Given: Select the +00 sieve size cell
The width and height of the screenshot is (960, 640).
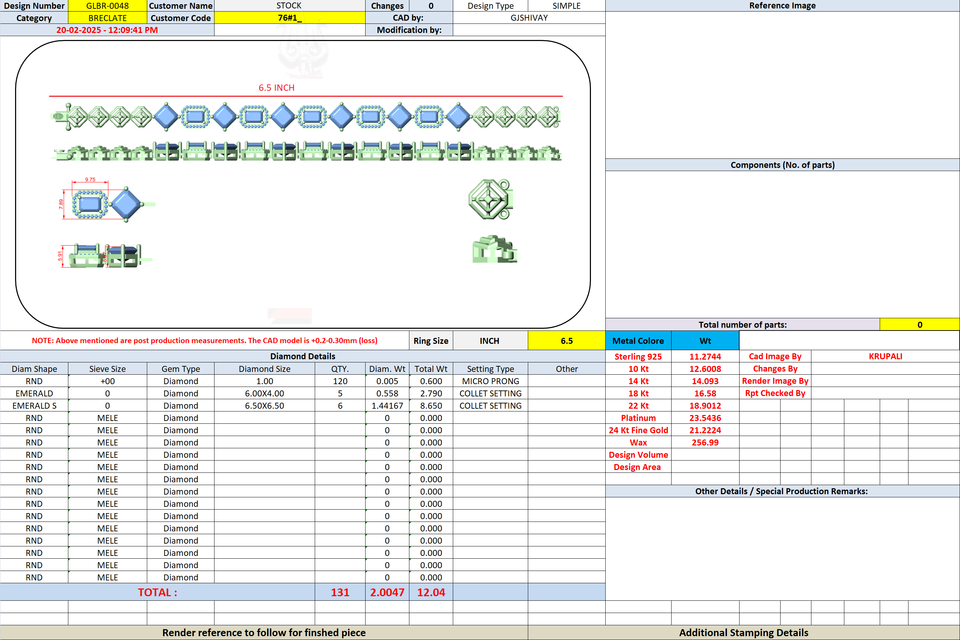Looking at the screenshot, I should click(x=108, y=381).
